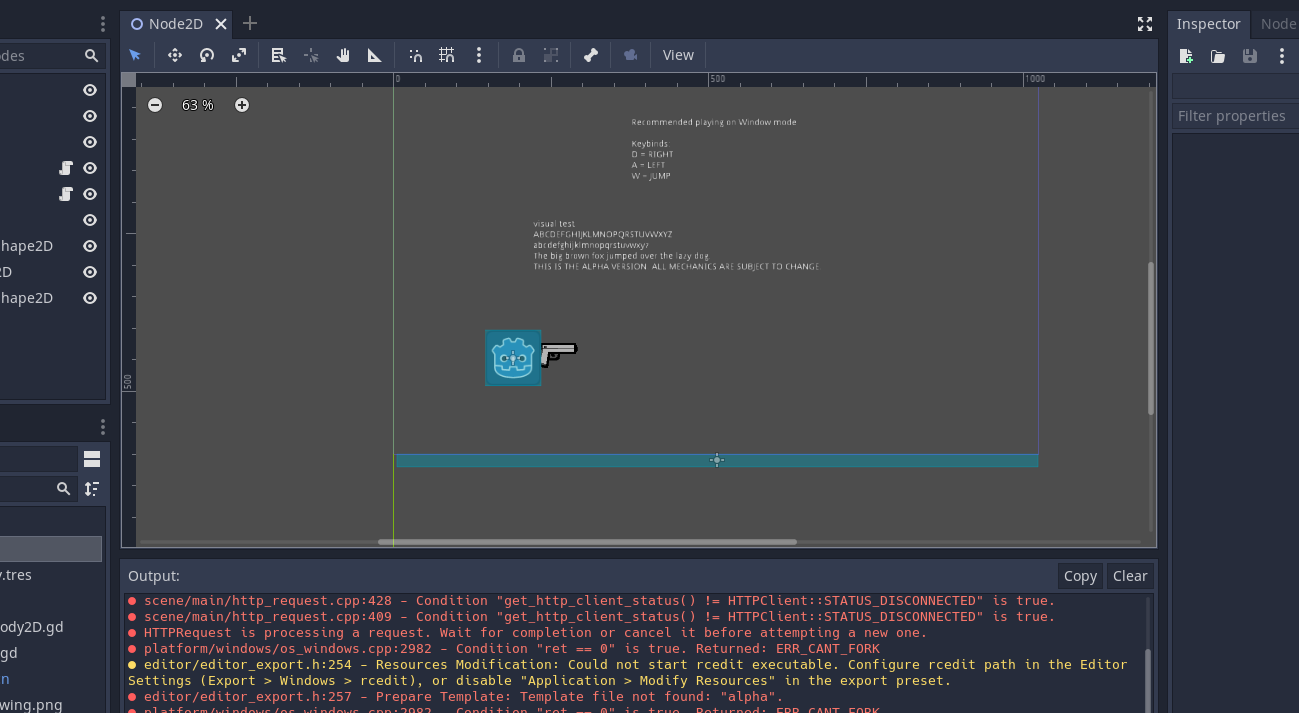Toggle smart snap in the toolbar
The width and height of the screenshot is (1299, 713).
[x=415, y=55]
